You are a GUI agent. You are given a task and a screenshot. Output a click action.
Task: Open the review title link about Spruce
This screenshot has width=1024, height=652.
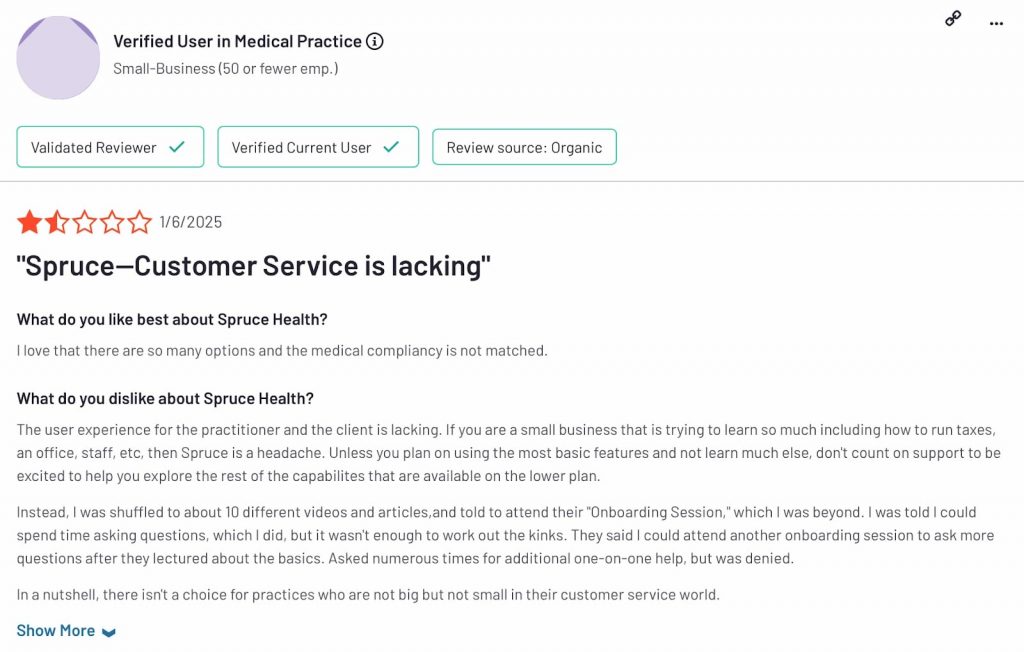251,265
